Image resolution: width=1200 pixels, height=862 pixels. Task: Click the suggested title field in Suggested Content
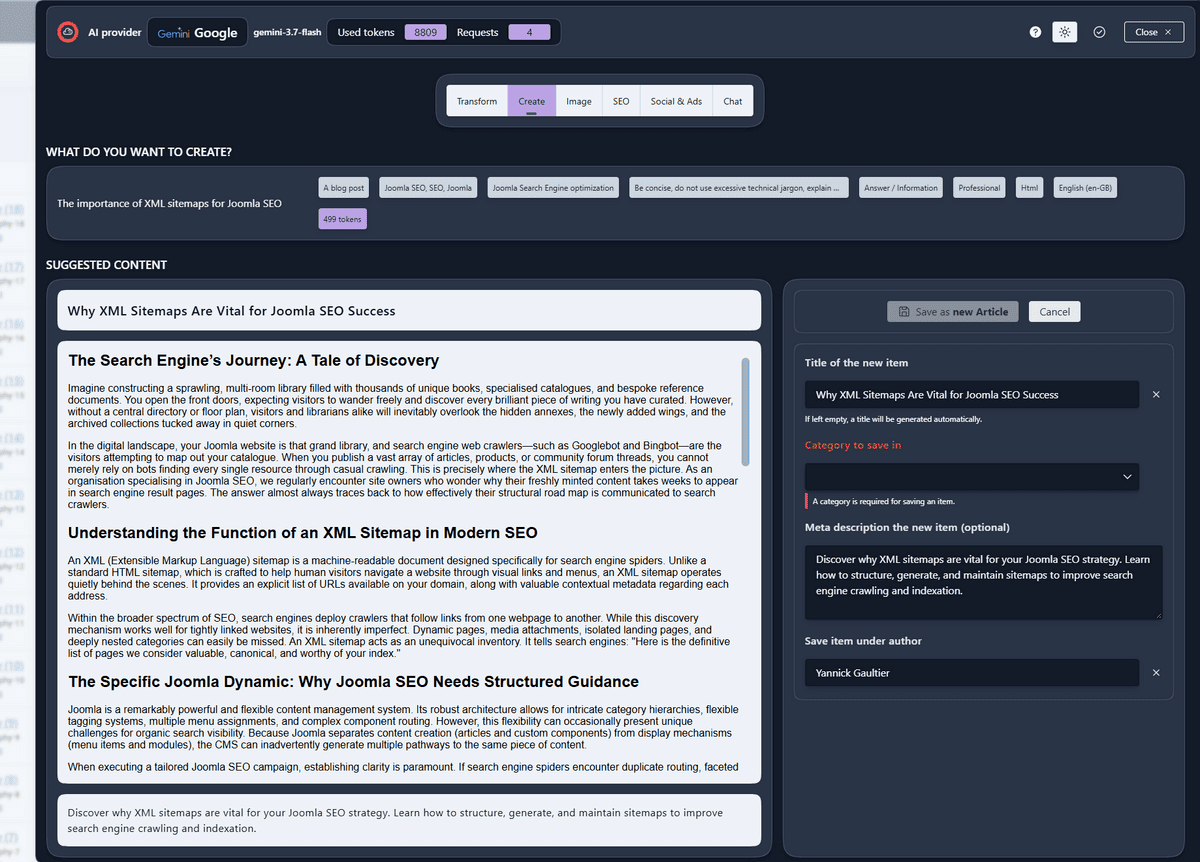tap(409, 311)
